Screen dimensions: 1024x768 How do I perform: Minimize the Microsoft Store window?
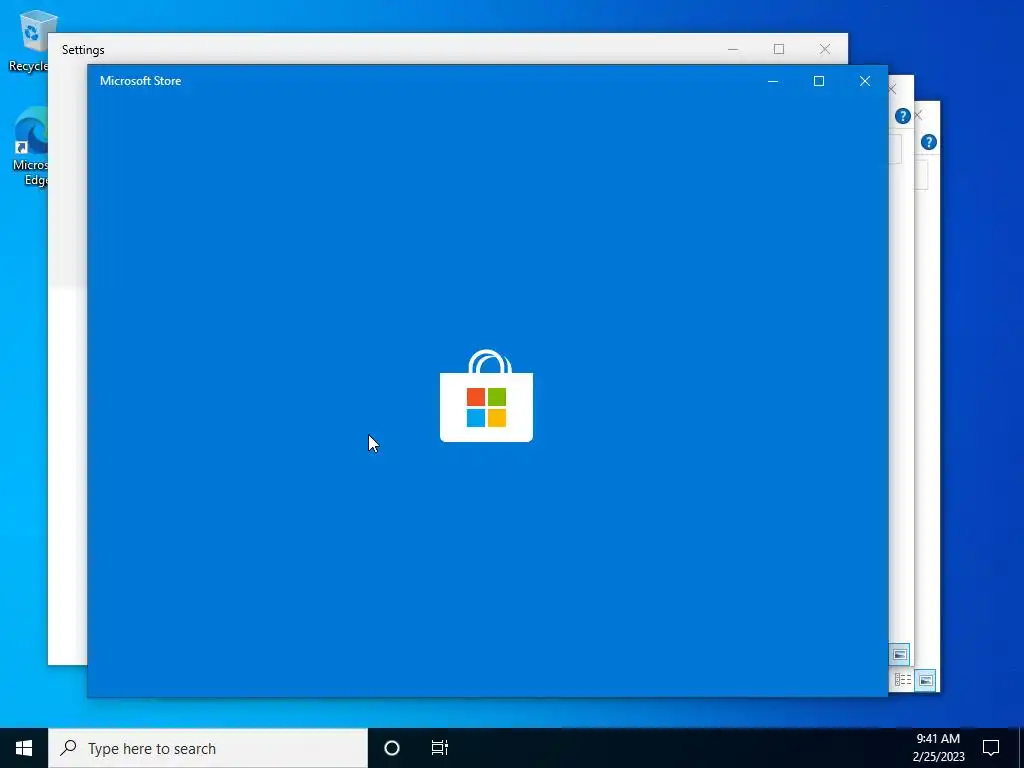point(773,81)
